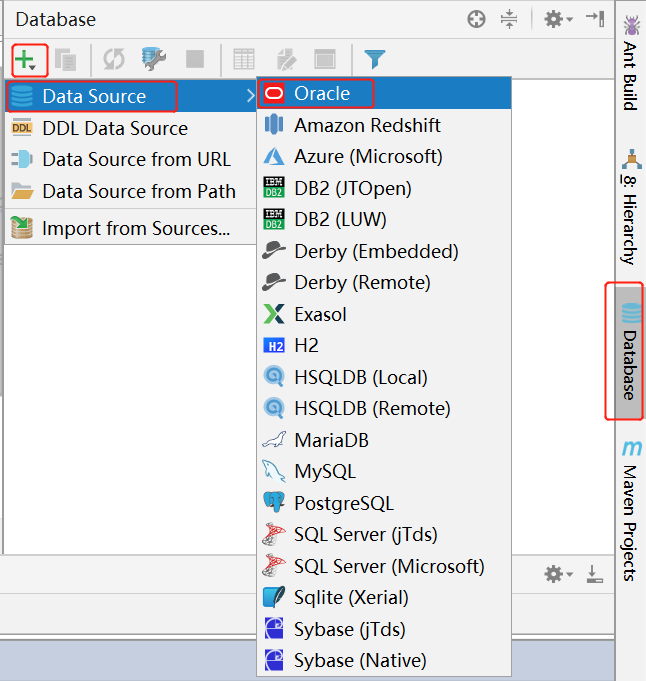Screen dimensions: 646x681
Task: Click the Stop square icon
Action: (x=195, y=59)
